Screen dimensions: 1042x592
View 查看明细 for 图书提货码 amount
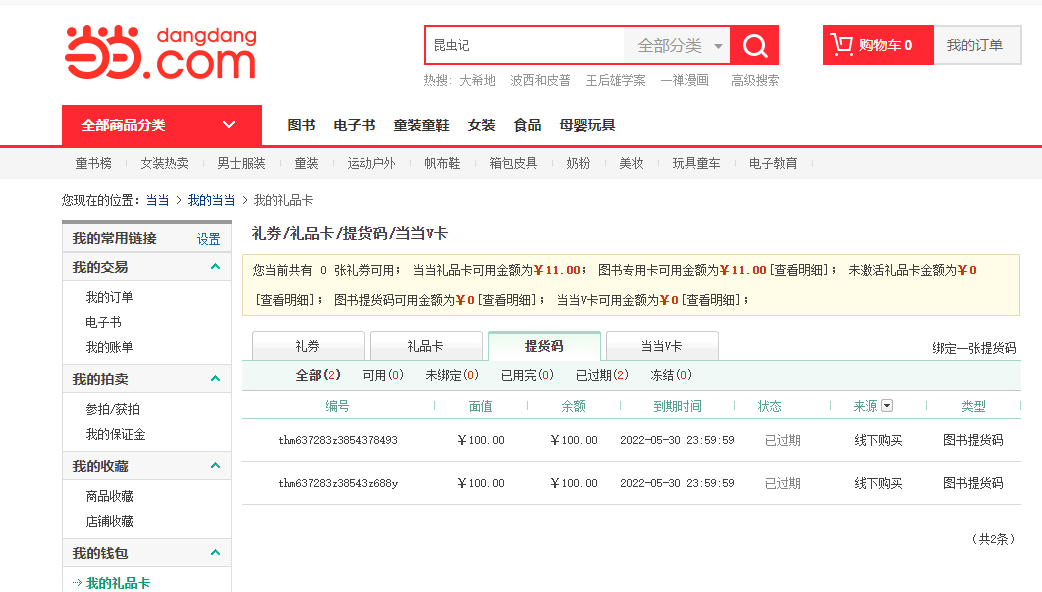click(508, 300)
